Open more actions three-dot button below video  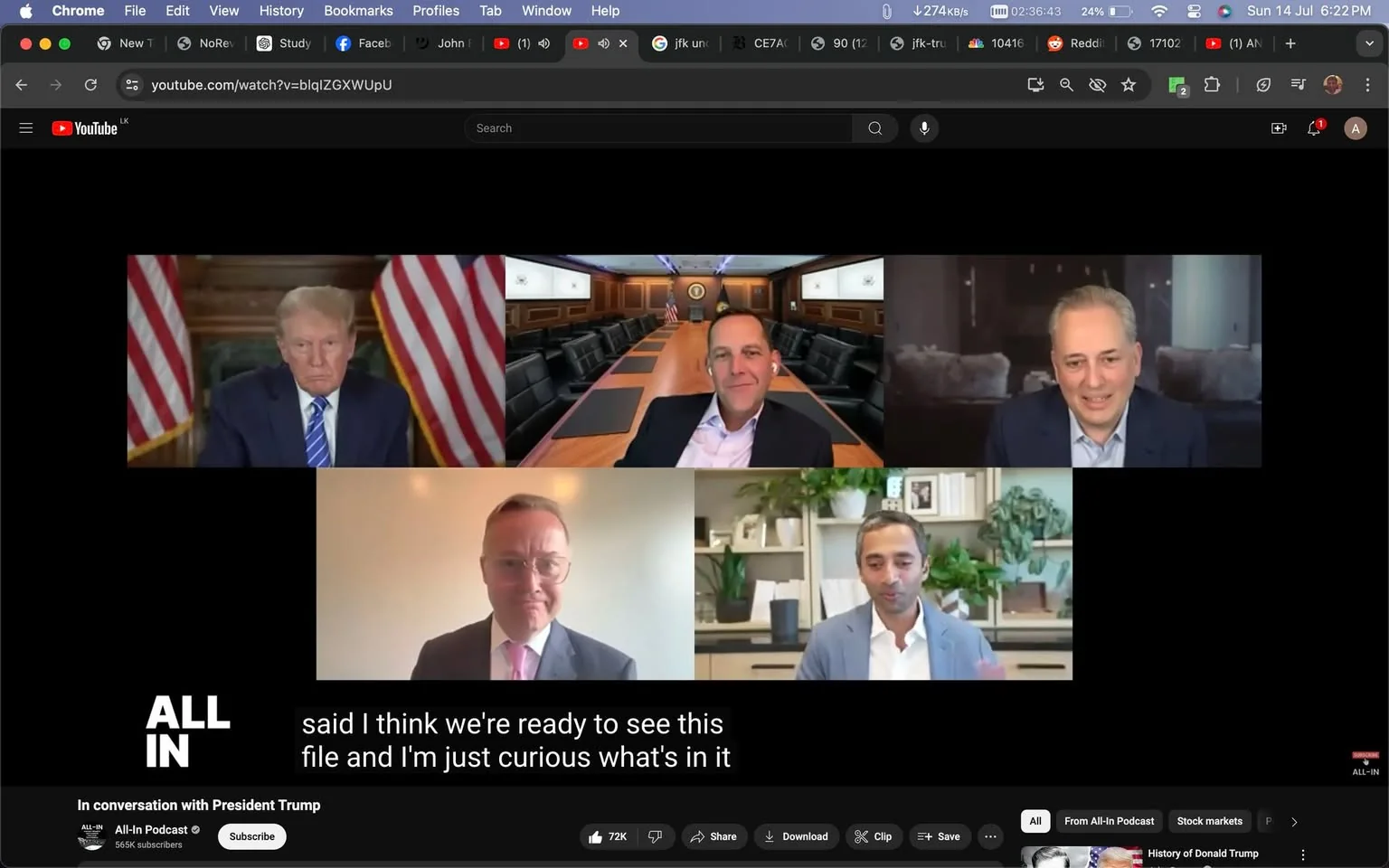tap(990, 836)
